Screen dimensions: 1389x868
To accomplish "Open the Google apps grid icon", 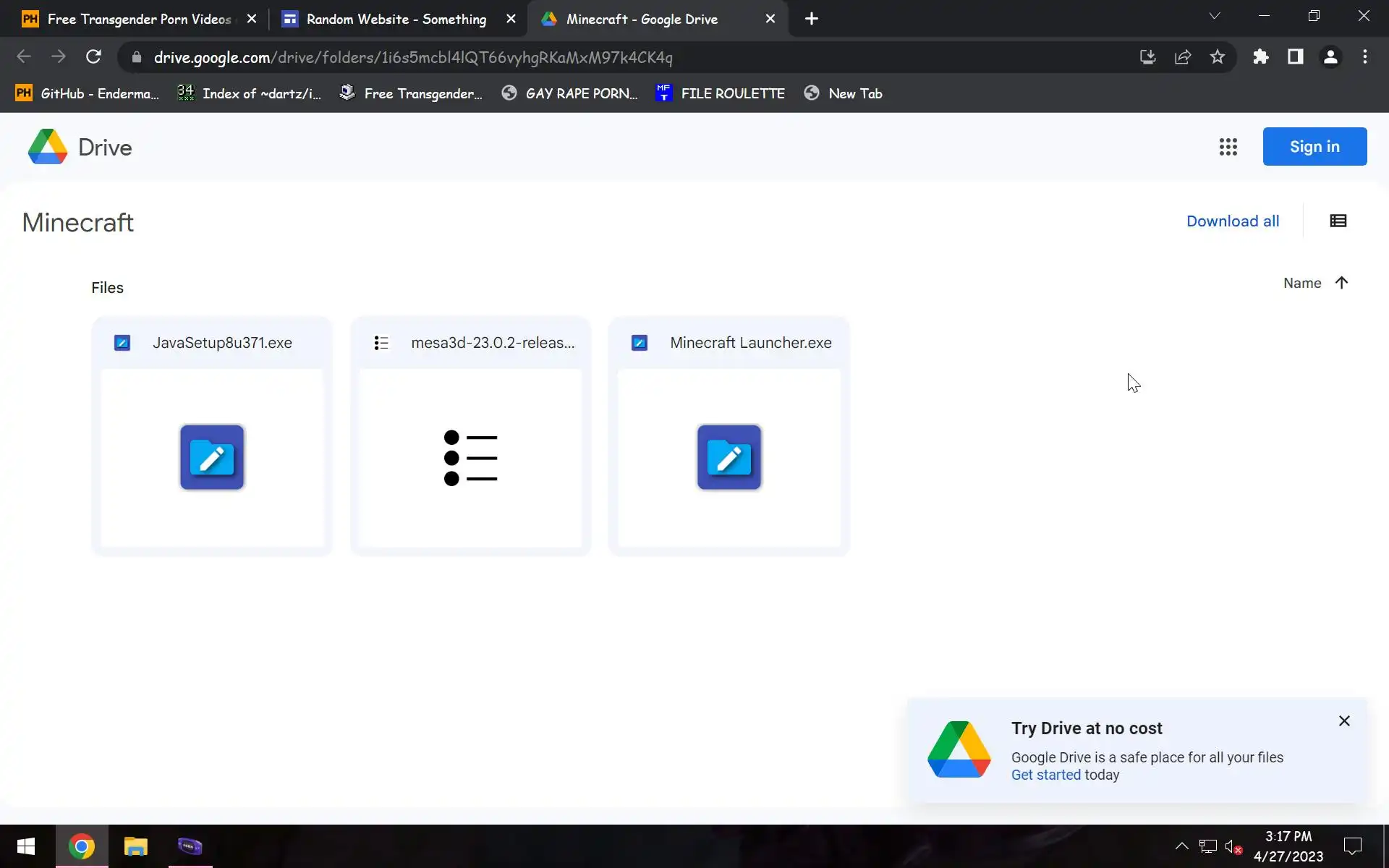I will 1228,147.
